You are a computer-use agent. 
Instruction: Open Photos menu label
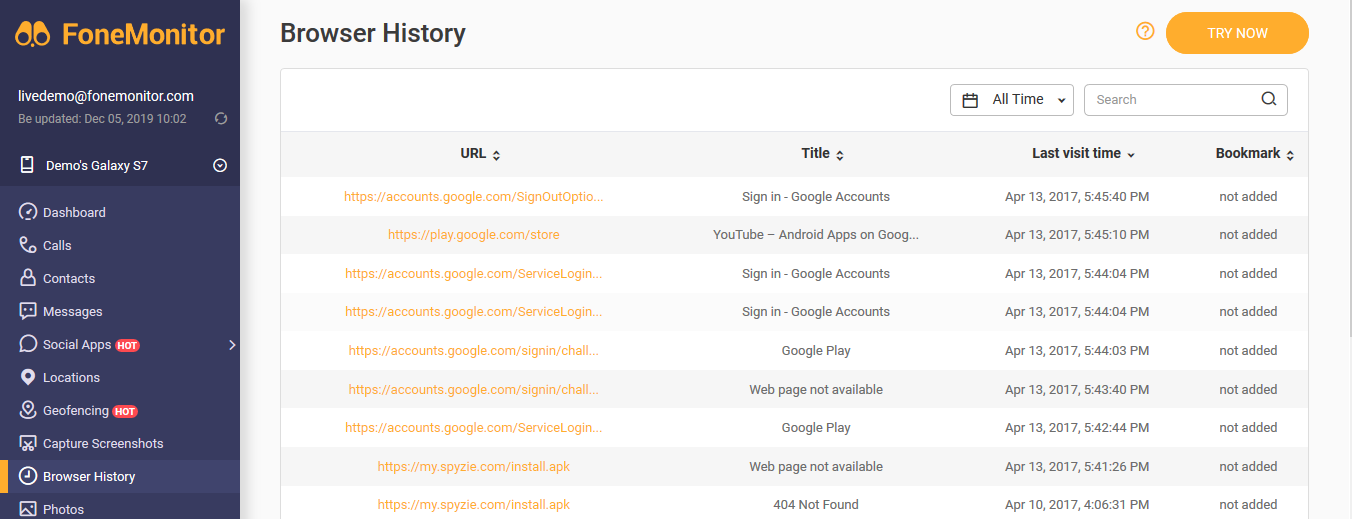pyautogui.click(x=64, y=509)
